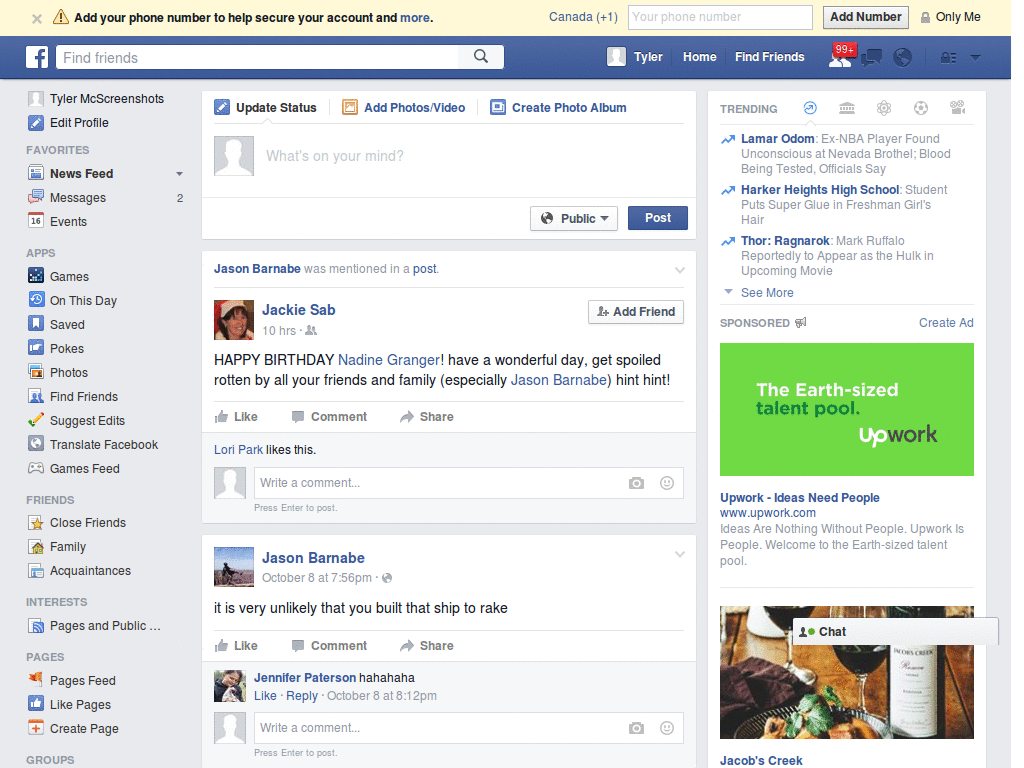1024x768 pixels.
Task: Open the Messenger chats icon in top bar
Action: click(x=870, y=58)
